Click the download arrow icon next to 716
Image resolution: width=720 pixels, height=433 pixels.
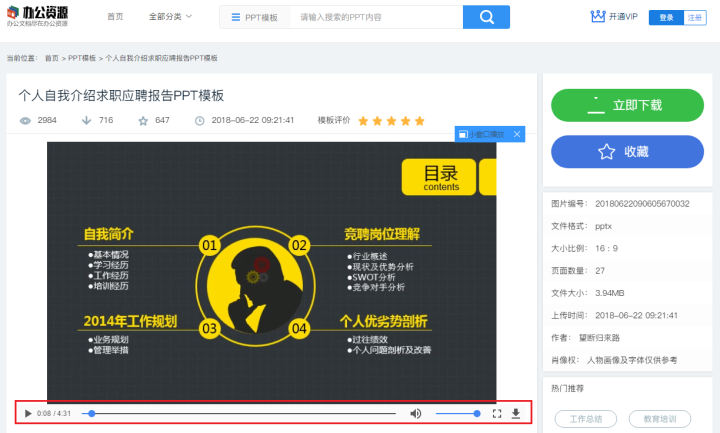click(86, 120)
